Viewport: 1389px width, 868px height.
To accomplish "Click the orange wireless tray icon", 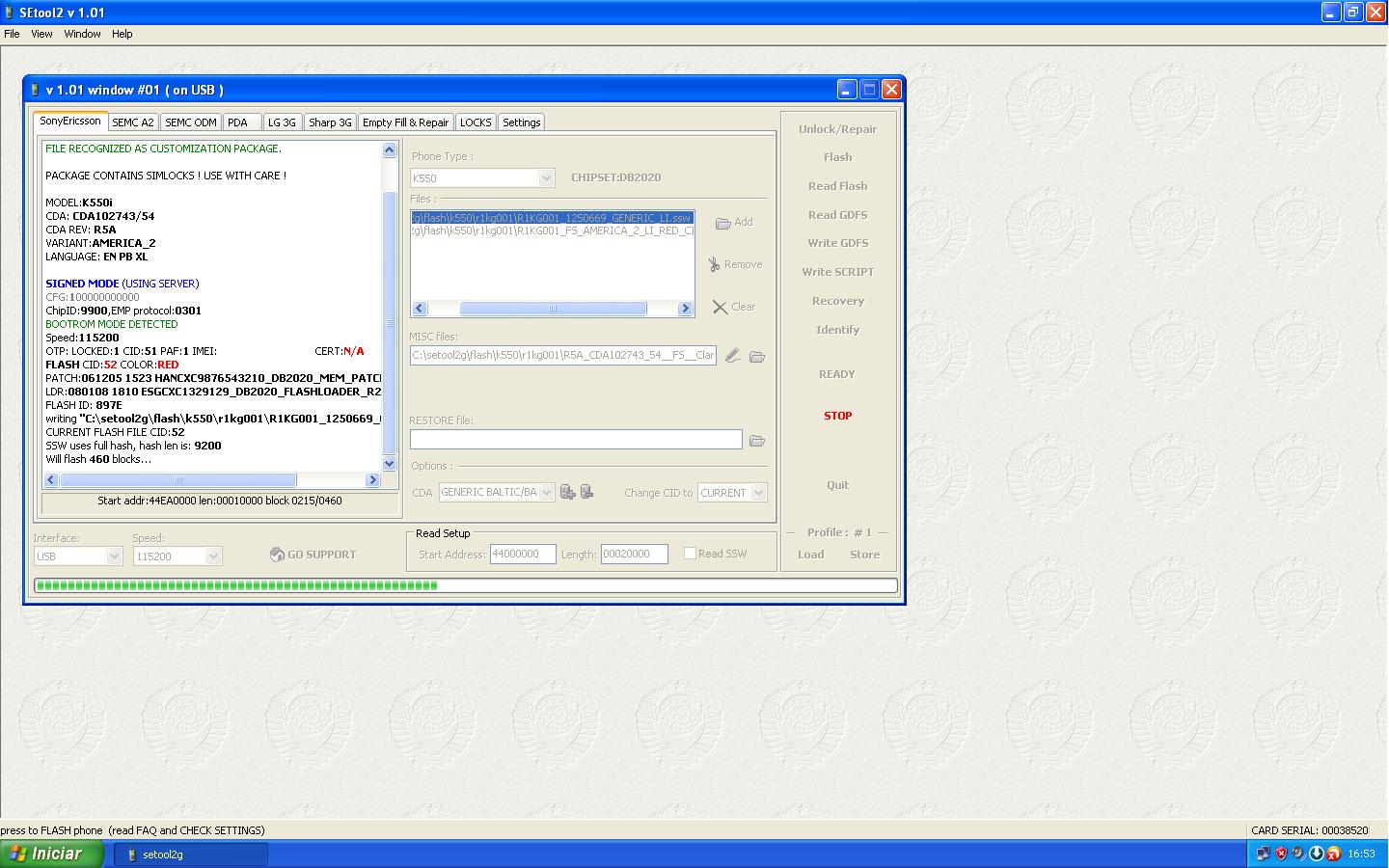I will click(x=1333, y=854).
